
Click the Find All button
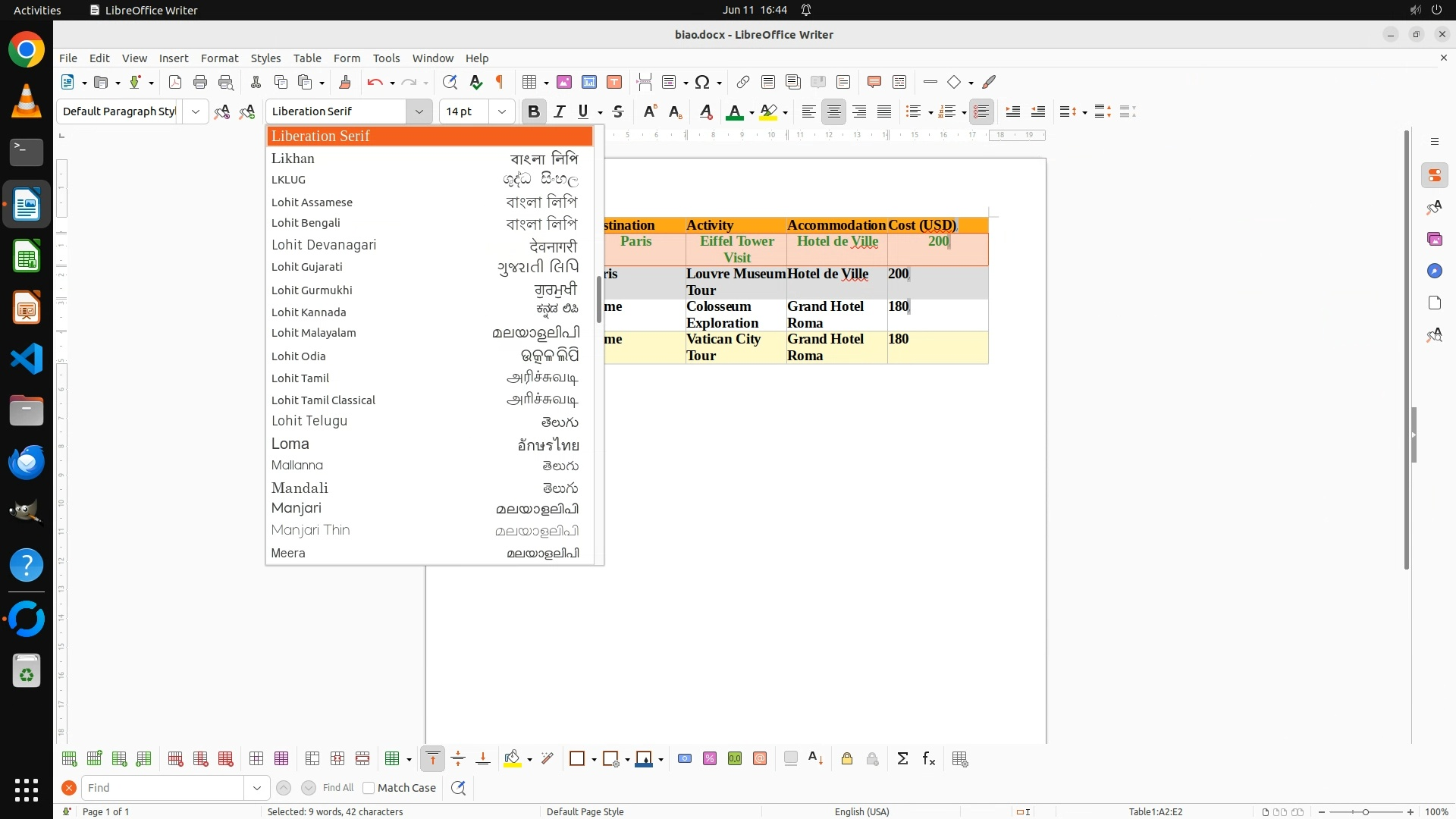337,788
